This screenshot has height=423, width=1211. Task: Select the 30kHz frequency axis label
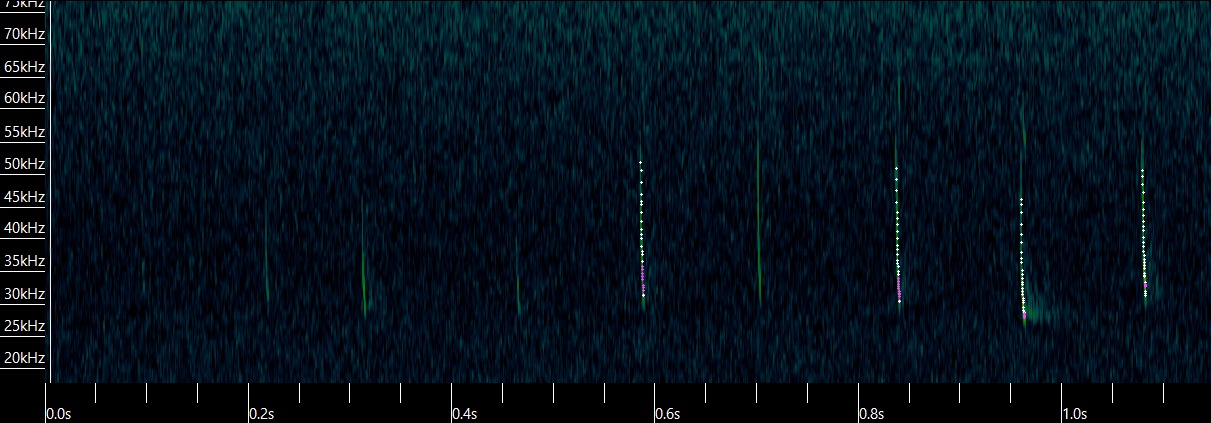pyautogui.click(x=24, y=294)
